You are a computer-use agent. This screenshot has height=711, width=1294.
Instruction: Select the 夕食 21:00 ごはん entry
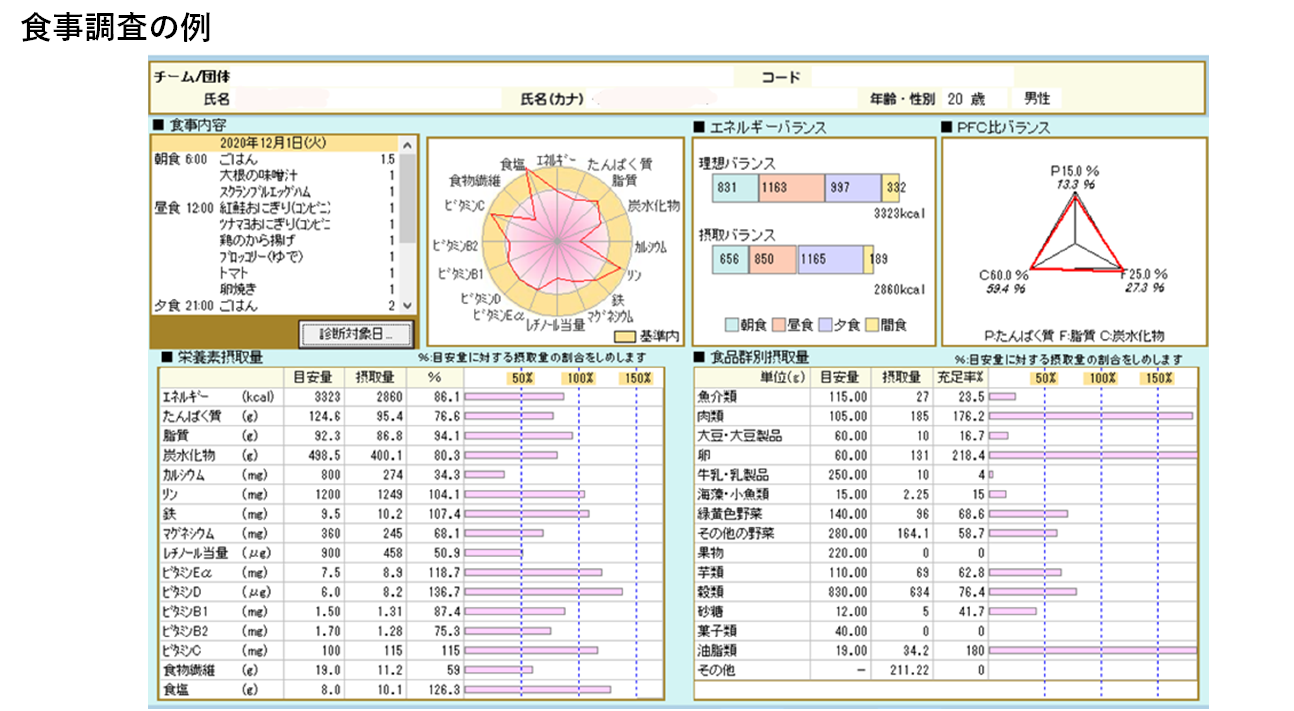click(275, 305)
